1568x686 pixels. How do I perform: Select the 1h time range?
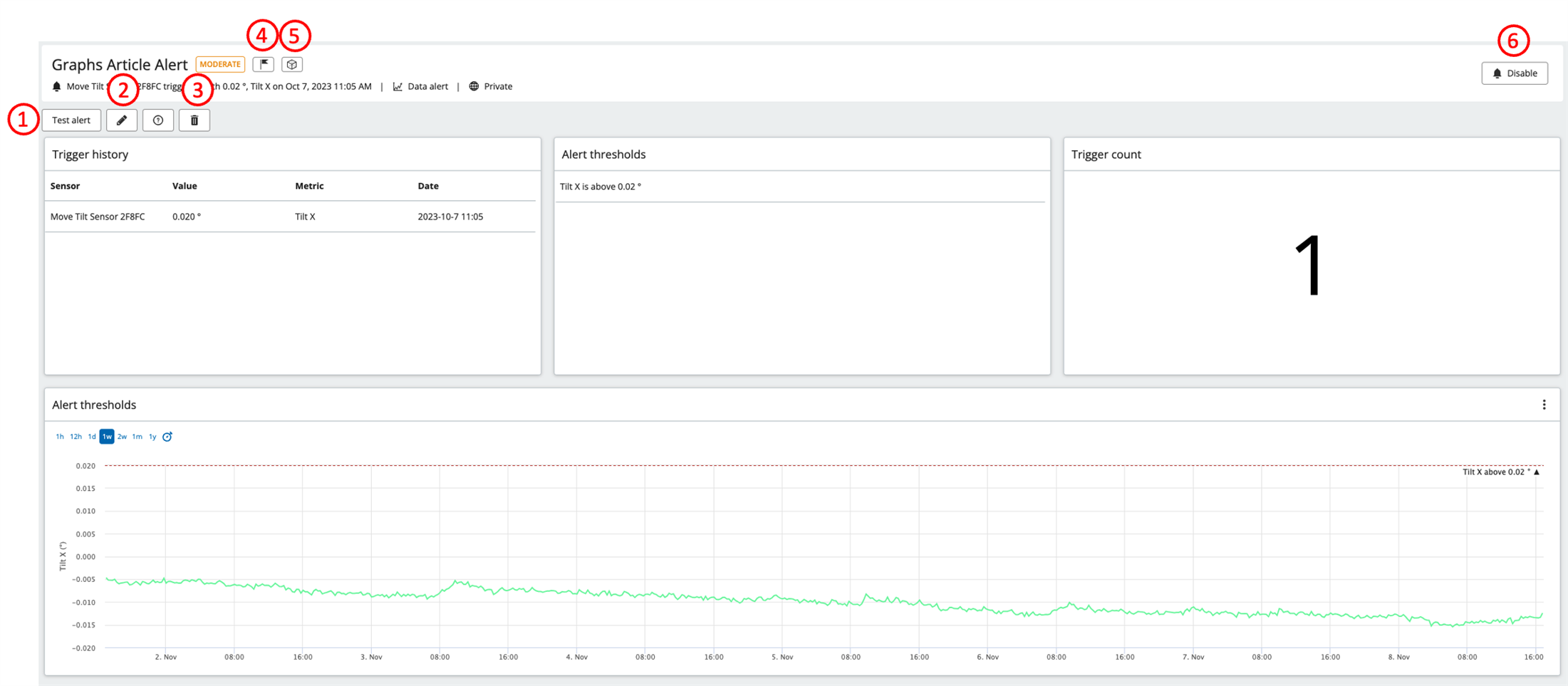pyautogui.click(x=60, y=436)
